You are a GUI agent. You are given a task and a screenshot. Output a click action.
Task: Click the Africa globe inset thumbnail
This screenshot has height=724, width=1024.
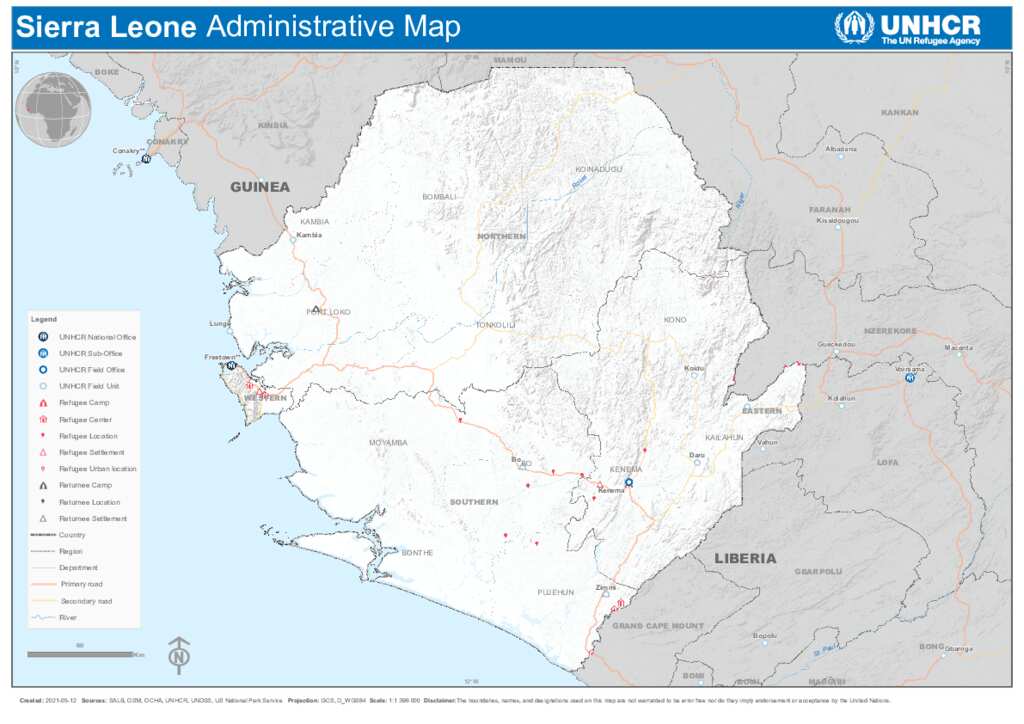click(x=53, y=109)
